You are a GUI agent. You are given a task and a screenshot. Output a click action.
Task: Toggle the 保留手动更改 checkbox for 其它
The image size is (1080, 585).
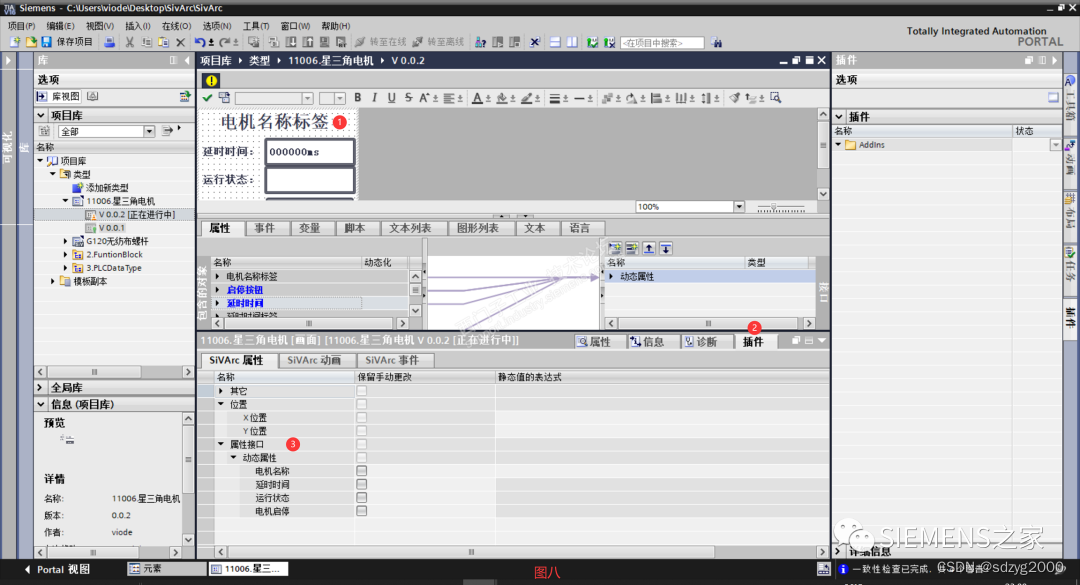click(362, 391)
